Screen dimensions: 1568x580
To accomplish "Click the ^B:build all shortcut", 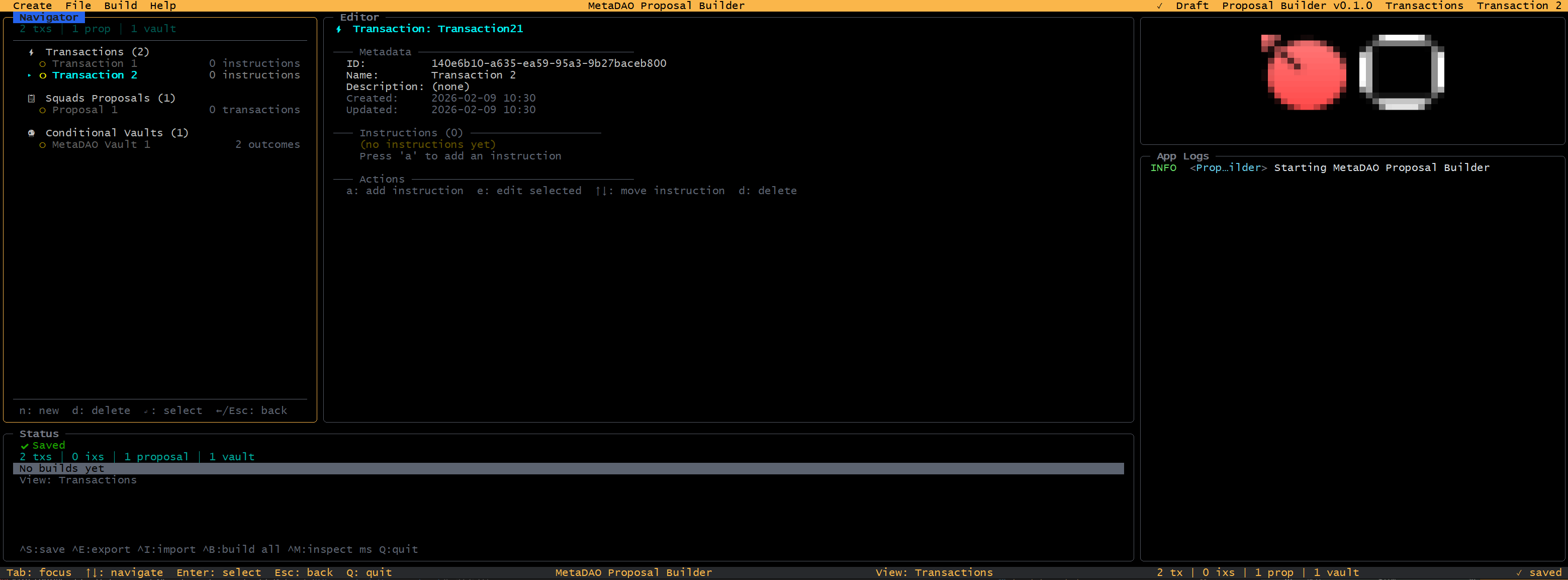I will click(241, 549).
